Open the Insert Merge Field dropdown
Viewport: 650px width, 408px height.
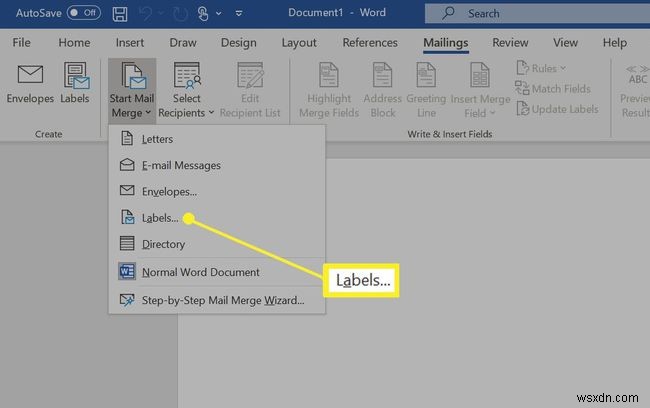(x=480, y=90)
